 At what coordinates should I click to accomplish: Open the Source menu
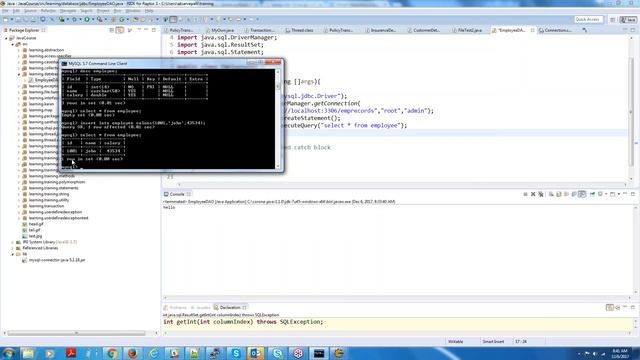coord(30,11)
